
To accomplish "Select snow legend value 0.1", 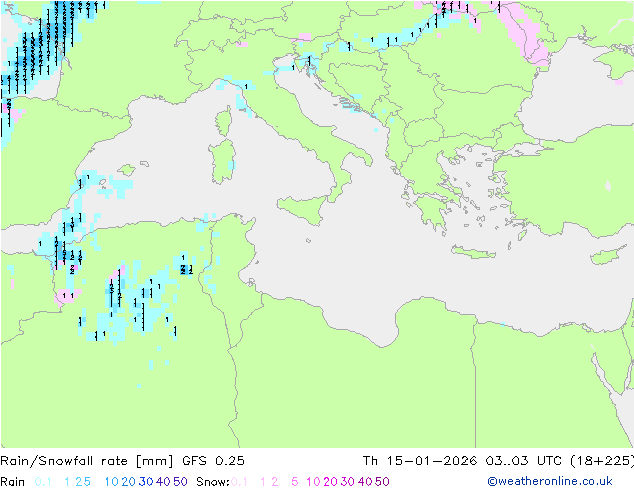I will click(239, 482).
